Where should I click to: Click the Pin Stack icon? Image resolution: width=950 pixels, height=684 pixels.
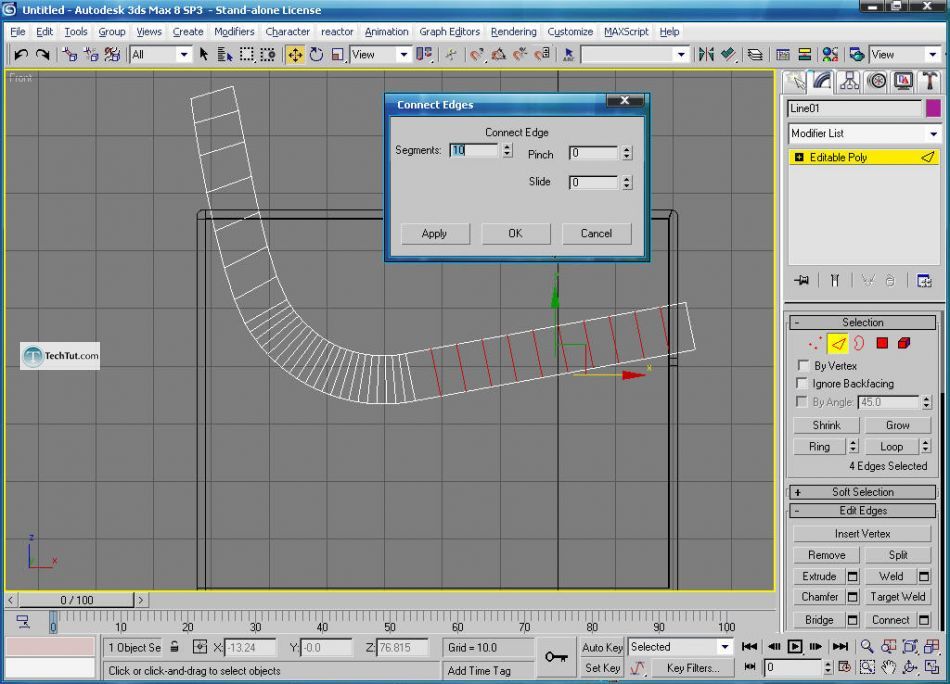click(x=802, y=281)
